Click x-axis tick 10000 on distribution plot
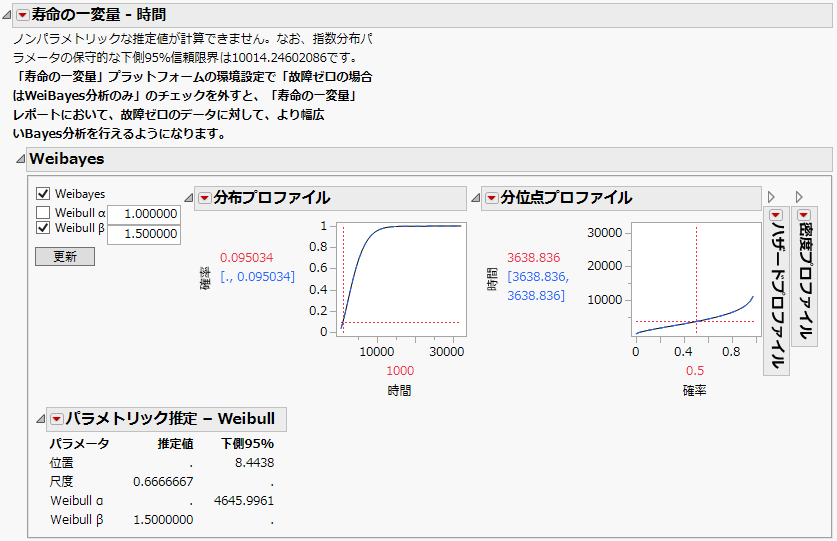Screen dimensions: 837x541 tap(377, 351)
